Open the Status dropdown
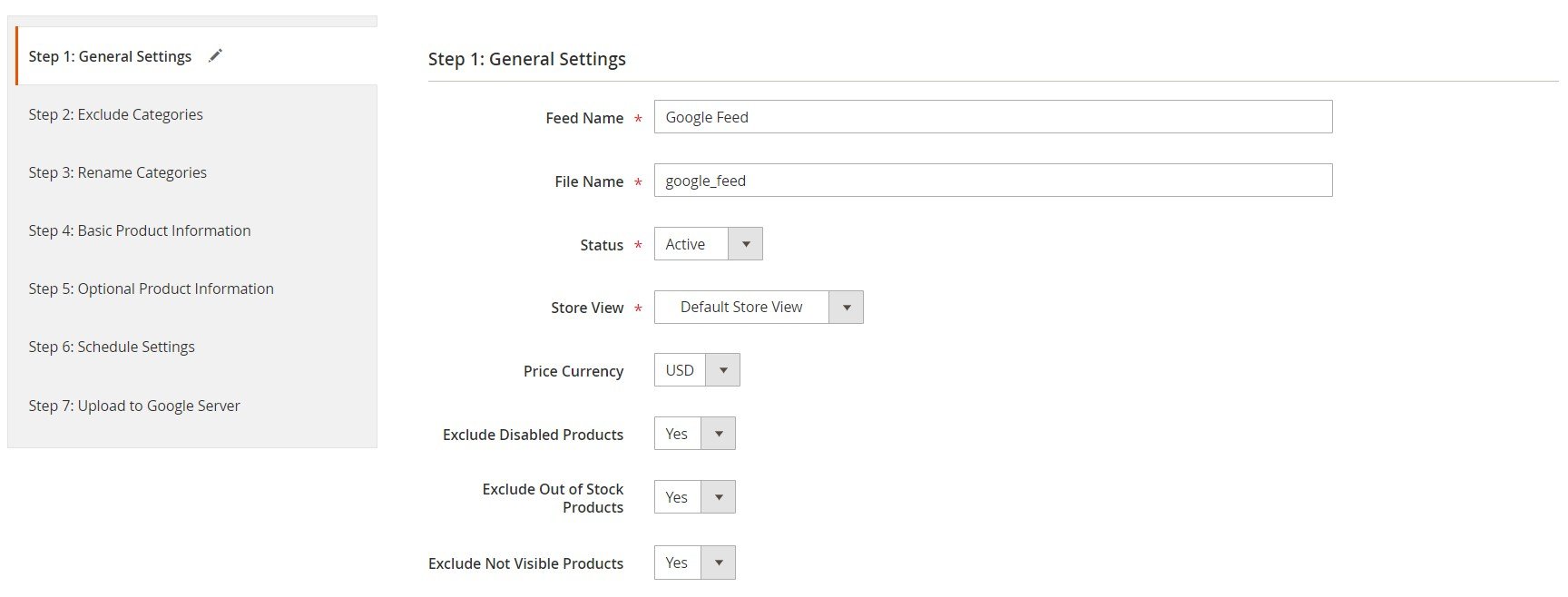 [x=708, y=244]
